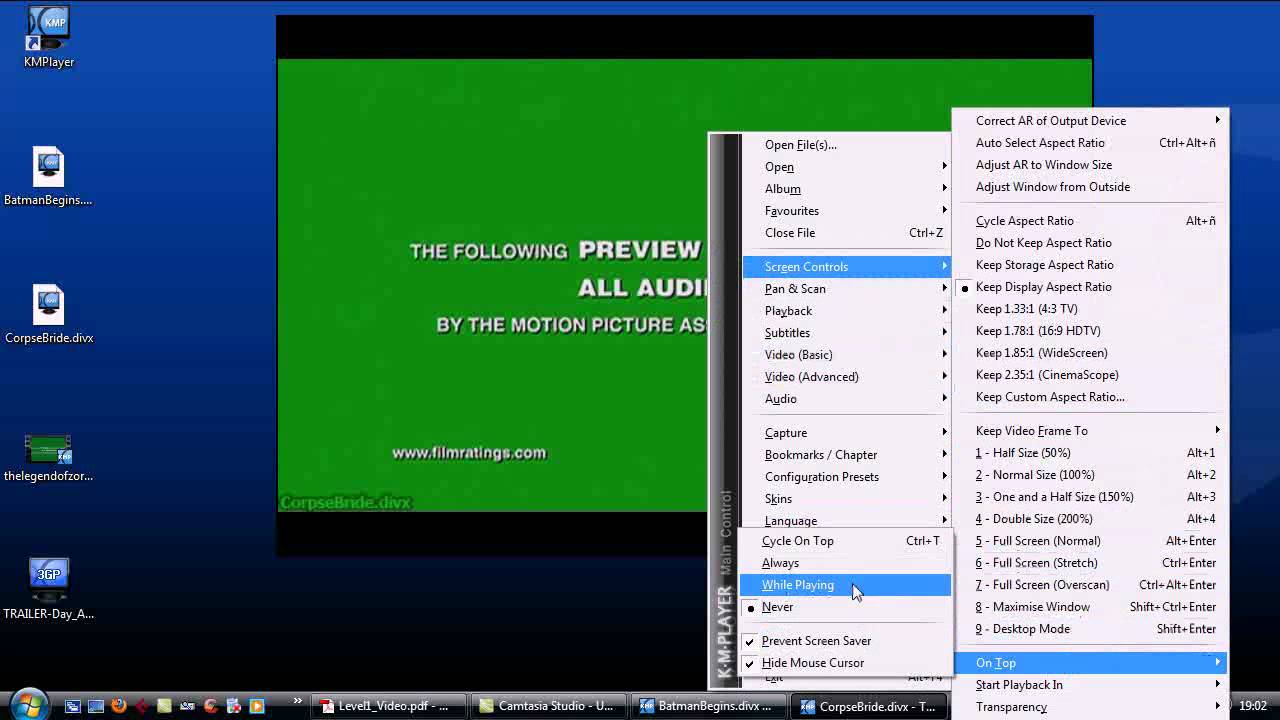Screen dimensions: 1280x720
Task: Expand Correct AR of Output Device
Action: click(1090, 121)
